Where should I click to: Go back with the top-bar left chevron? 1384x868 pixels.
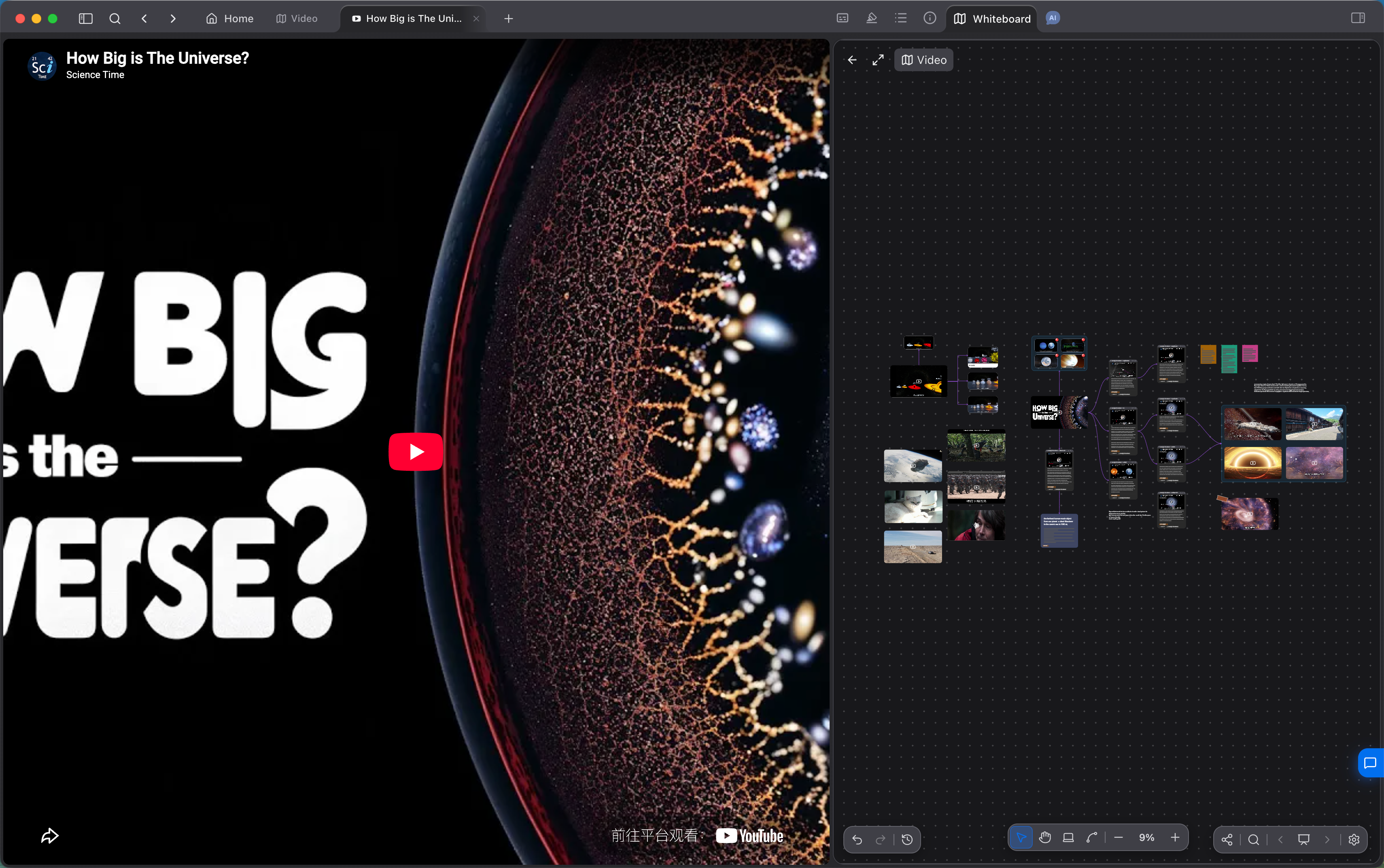click(144, 18)
